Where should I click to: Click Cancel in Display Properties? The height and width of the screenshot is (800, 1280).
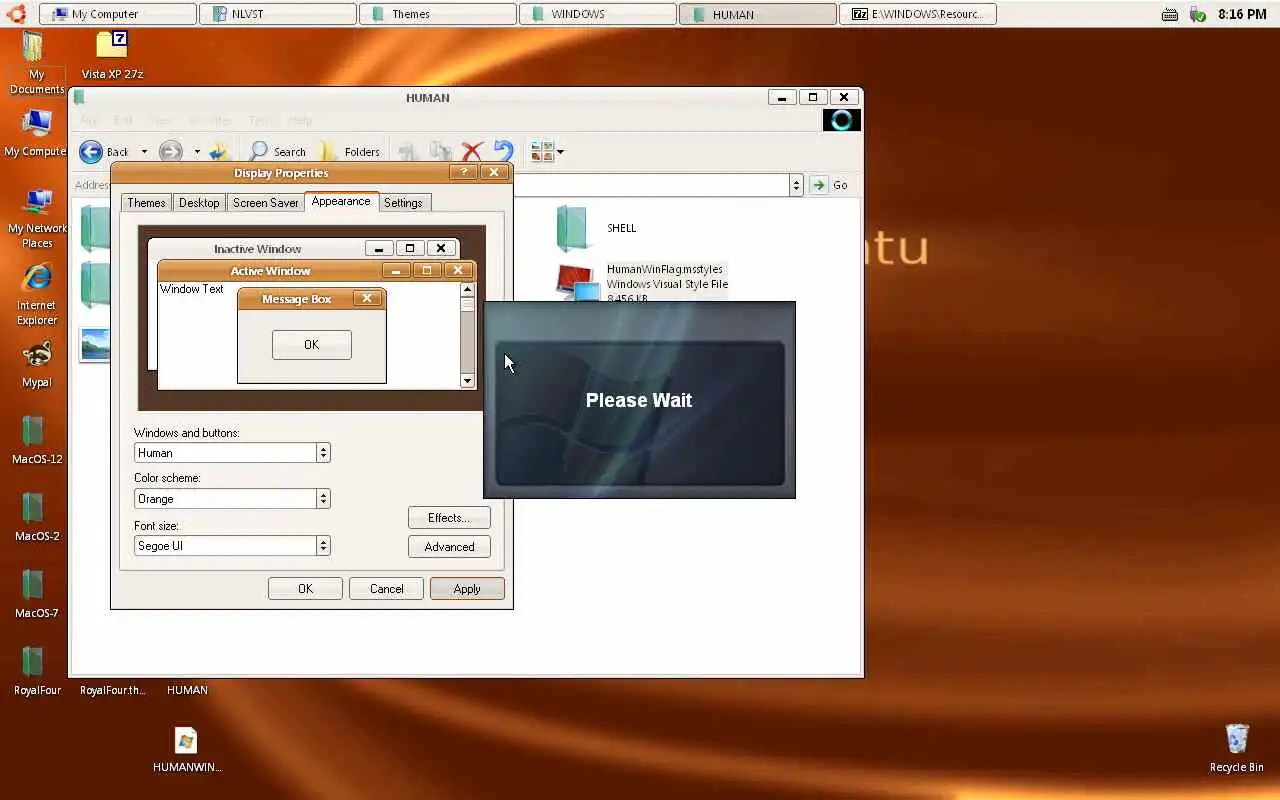coord(386,589)
